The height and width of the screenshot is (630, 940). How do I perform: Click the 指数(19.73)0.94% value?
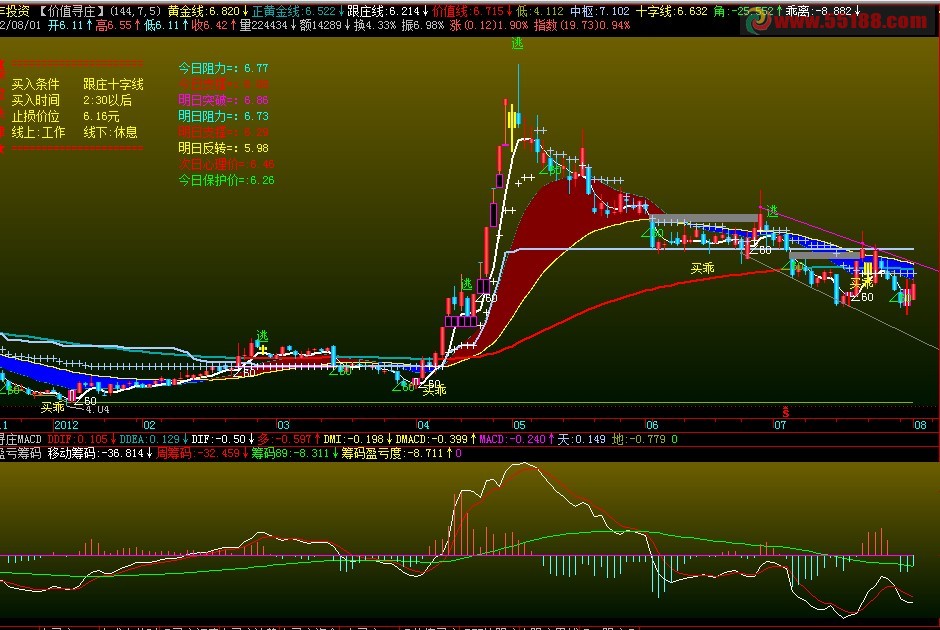(x=582, y=25)
